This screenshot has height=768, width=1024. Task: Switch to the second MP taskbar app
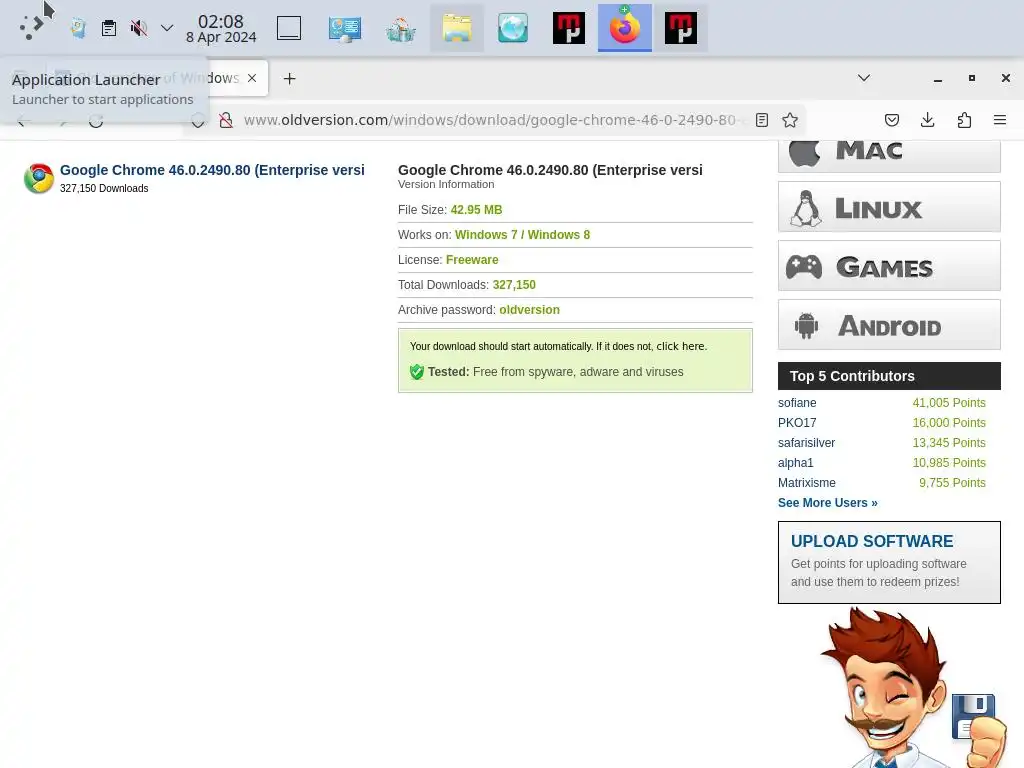[x=680, y=28]
